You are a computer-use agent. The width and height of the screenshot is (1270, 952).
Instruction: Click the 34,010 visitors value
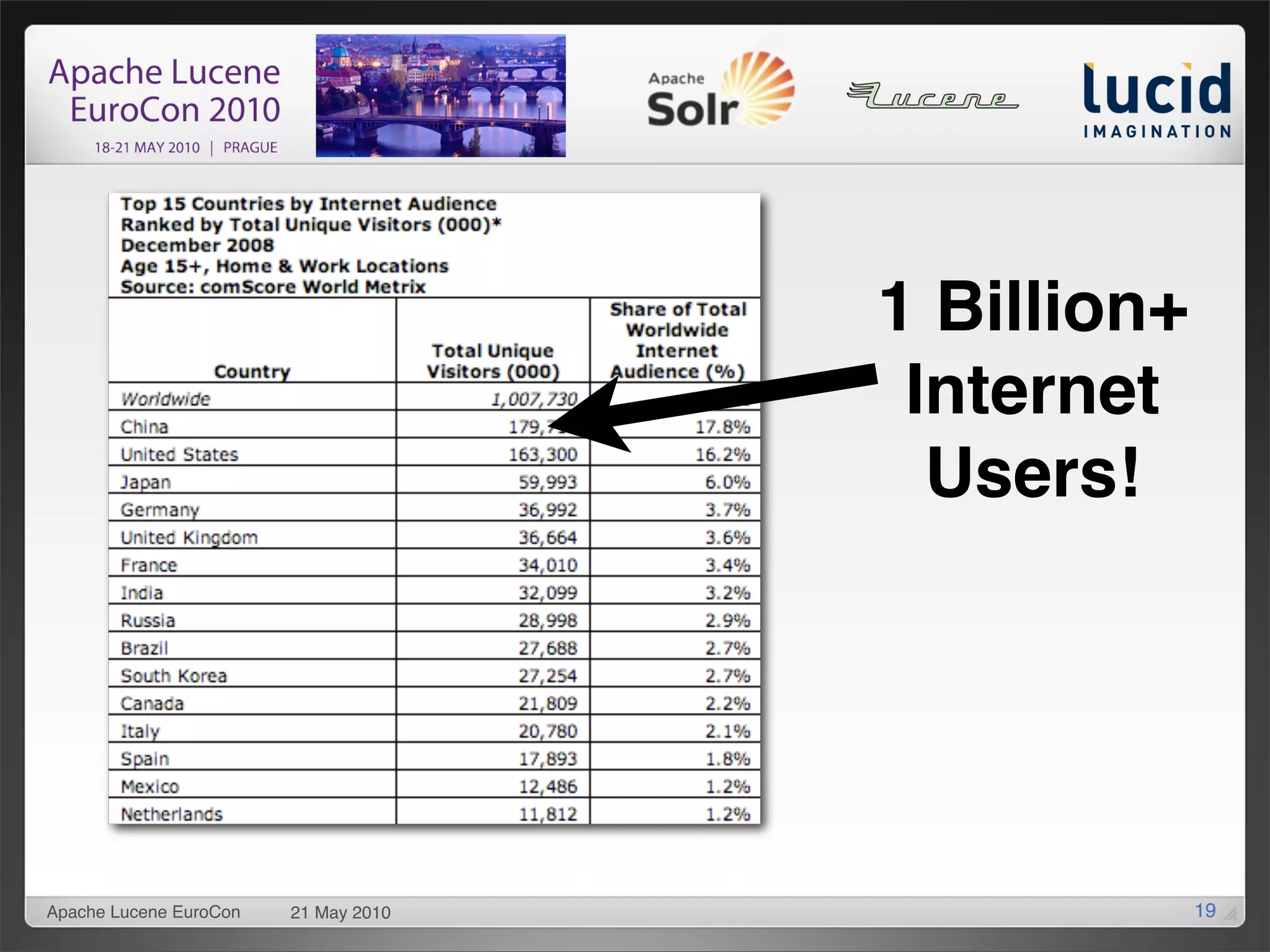[x=548, y=565]
